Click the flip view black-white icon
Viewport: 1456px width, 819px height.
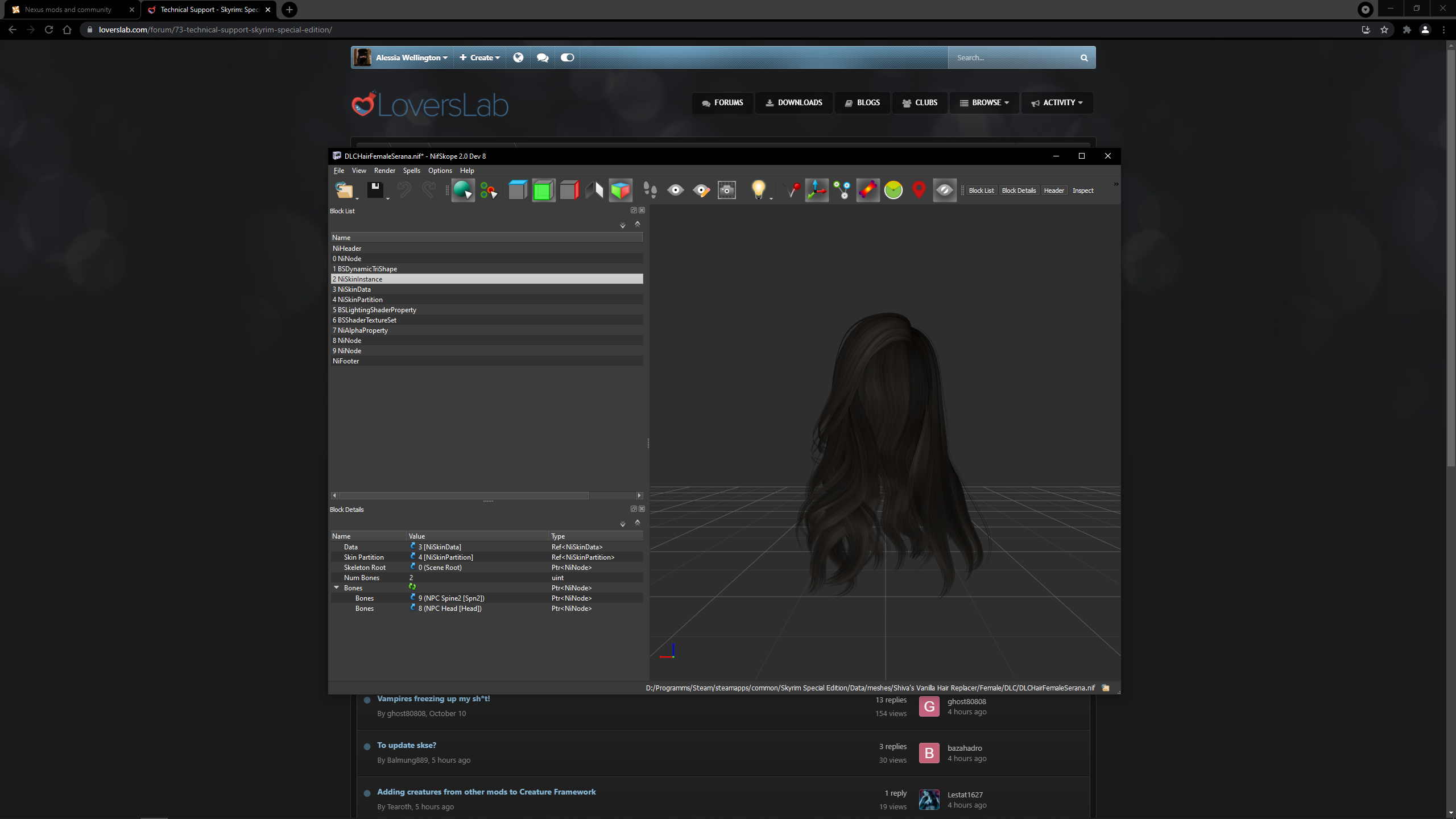tap(594, 190)
